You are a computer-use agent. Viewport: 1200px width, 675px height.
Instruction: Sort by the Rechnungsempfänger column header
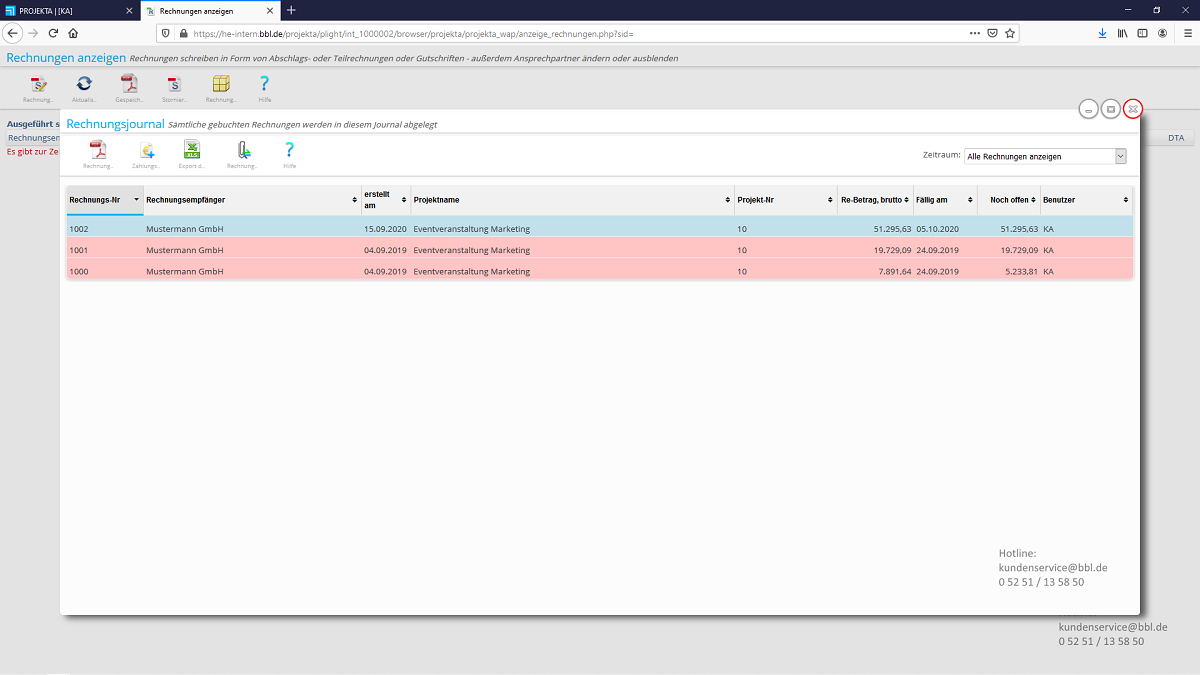click(252, 200)
